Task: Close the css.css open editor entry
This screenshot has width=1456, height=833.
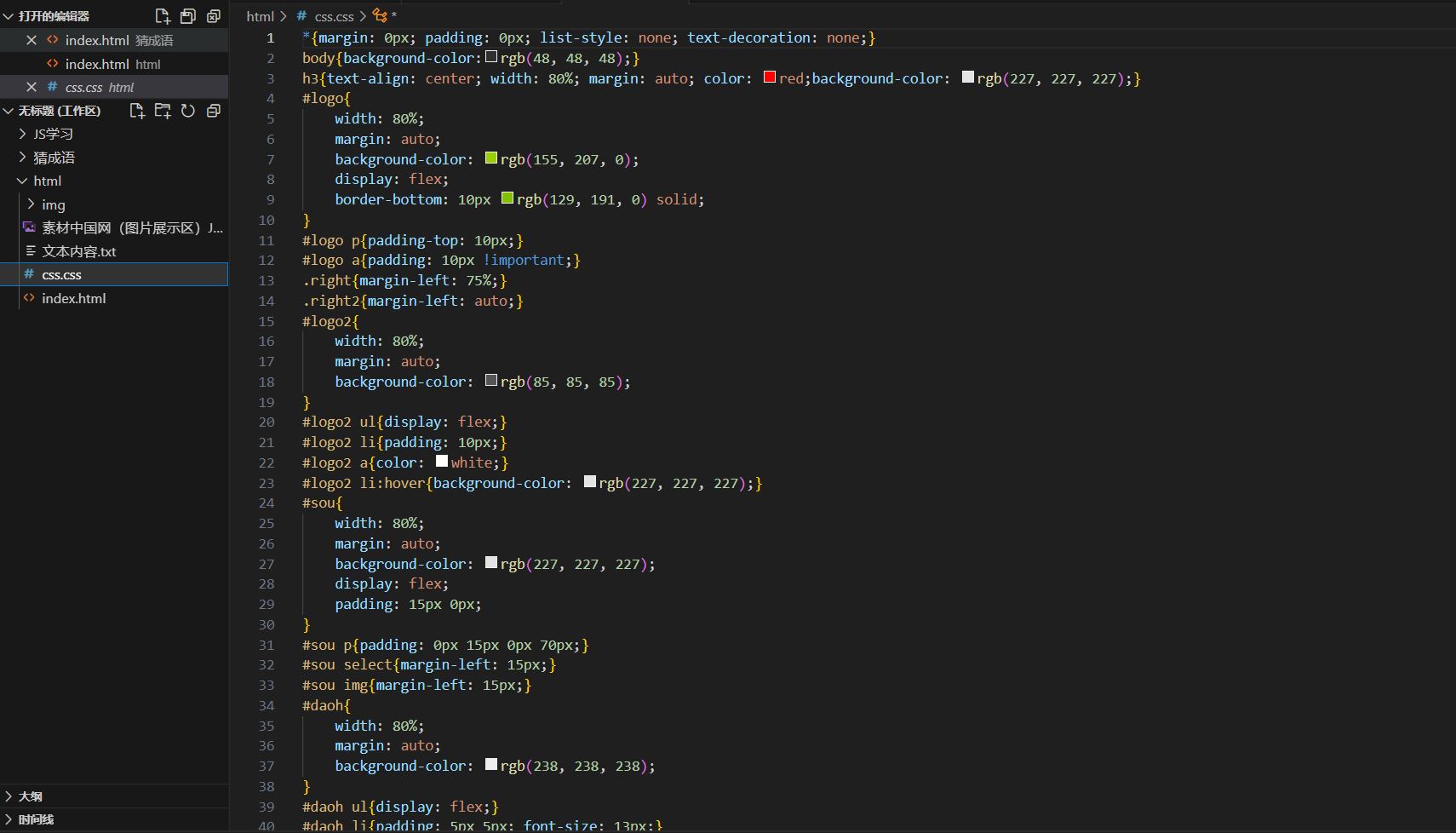Action: [x=32, y=87]
